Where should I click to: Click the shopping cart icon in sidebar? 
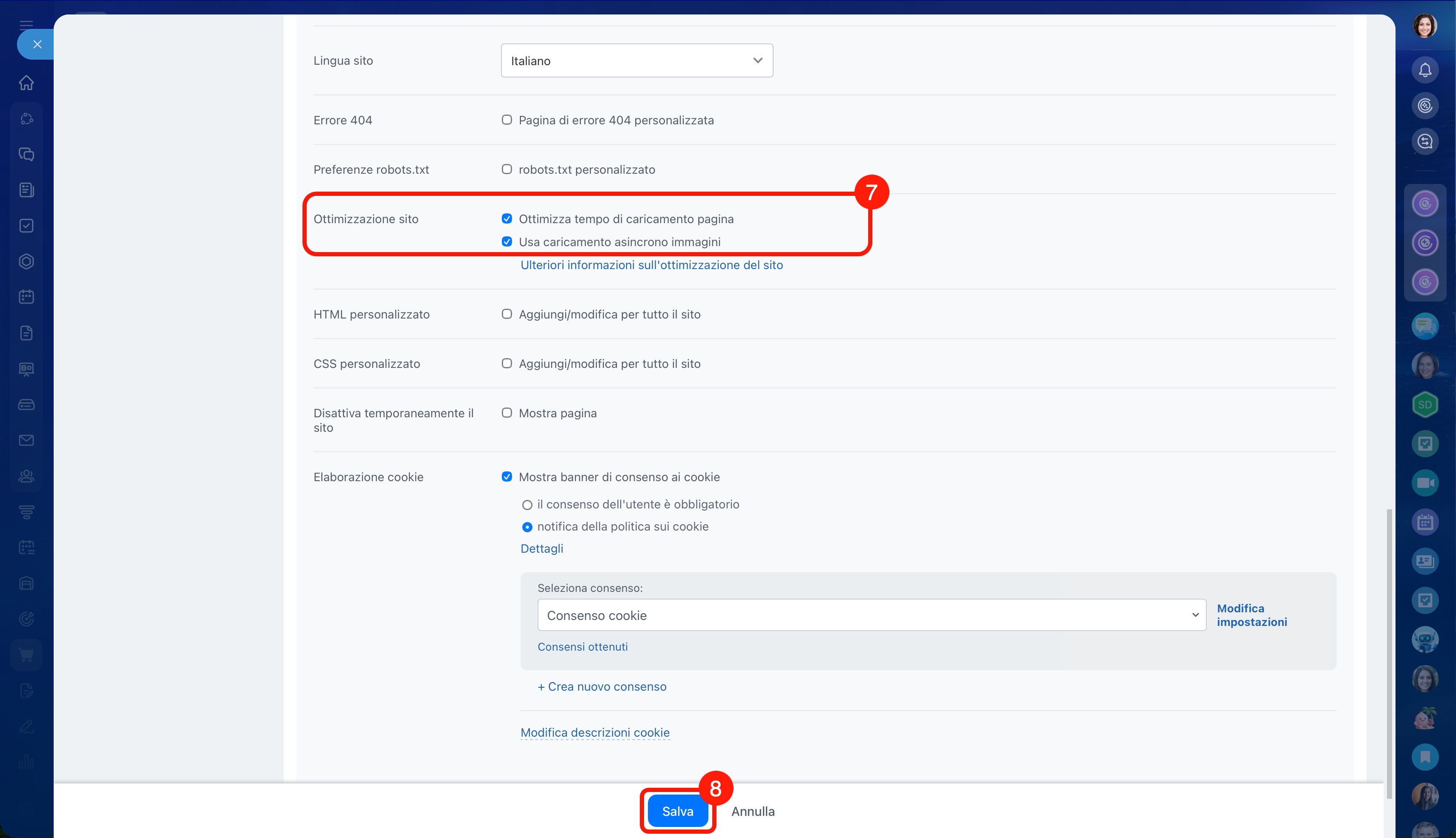pyautogui.click(x=26, y=655)
